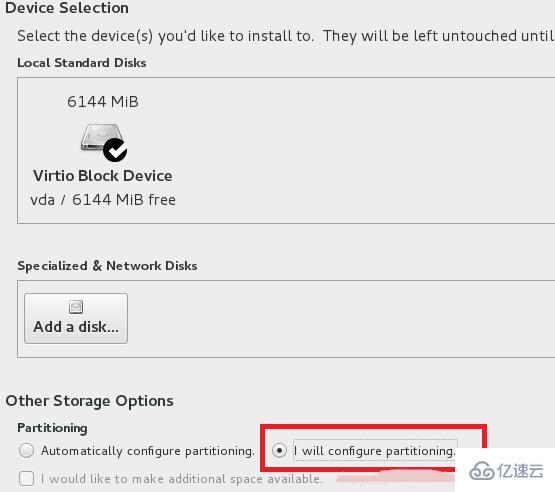Click the Virtio Block Device name label
The height and width of the screenshot is (492, 555).
pyautogui.click(x=103, y=176)
